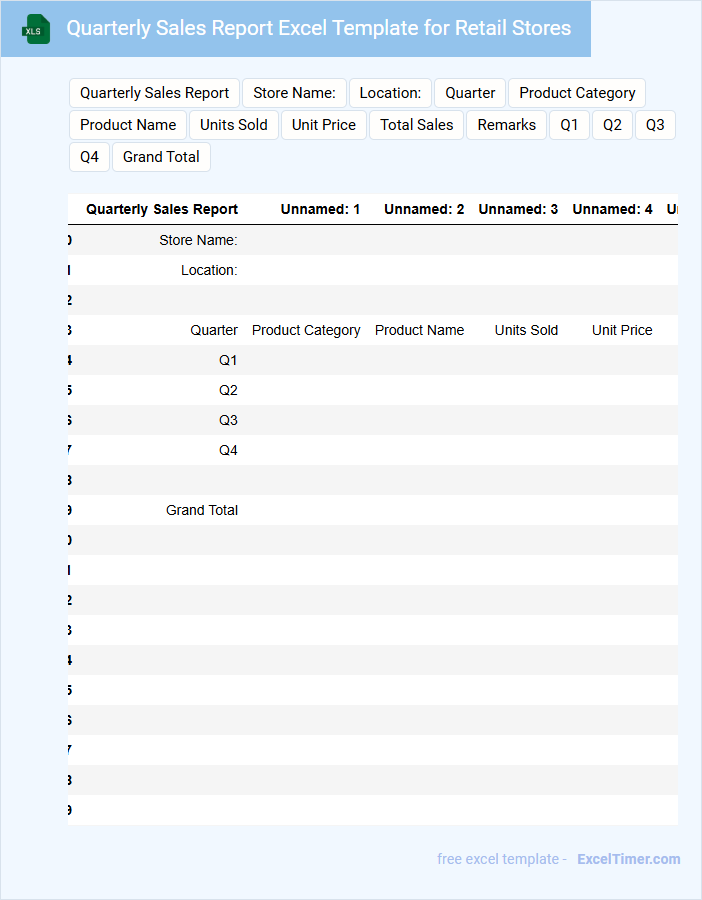Open the ExcelTimer.com link
702x900 pixels.
click(629, 859)
